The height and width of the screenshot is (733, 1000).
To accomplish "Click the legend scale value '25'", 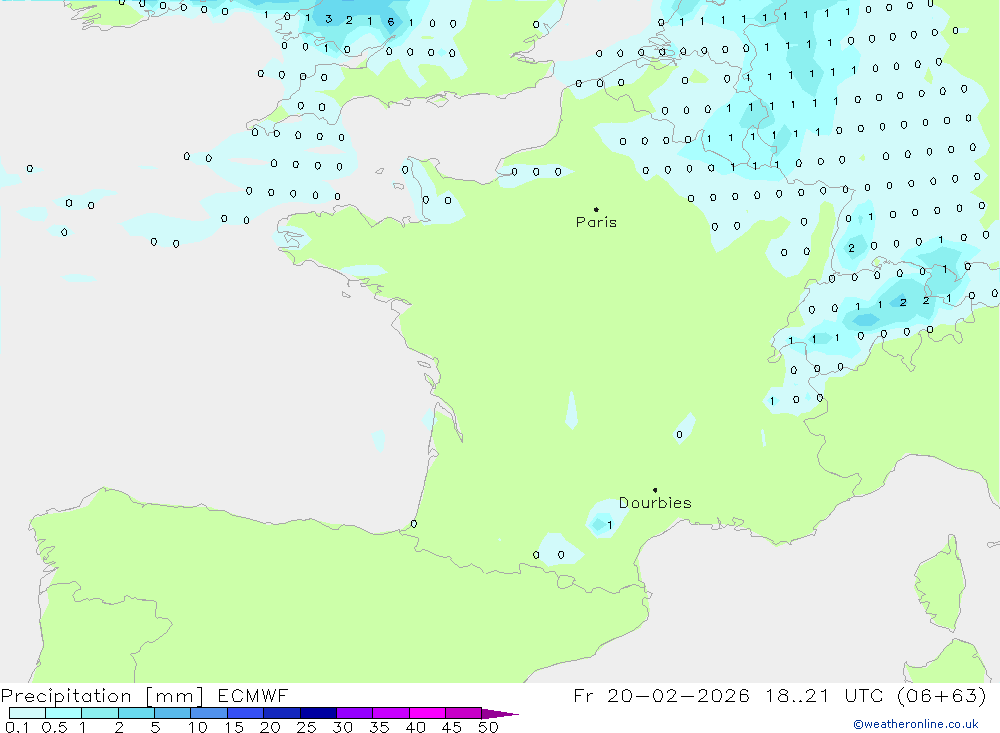I will click(306, 727).
